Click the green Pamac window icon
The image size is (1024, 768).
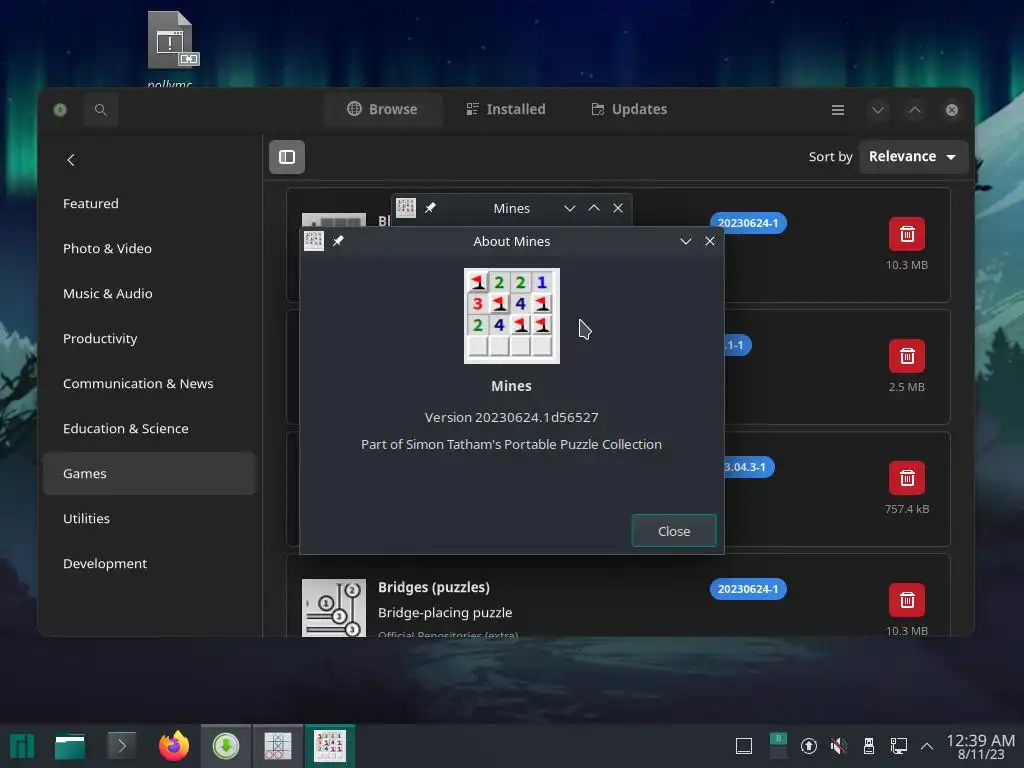(60, 110)
